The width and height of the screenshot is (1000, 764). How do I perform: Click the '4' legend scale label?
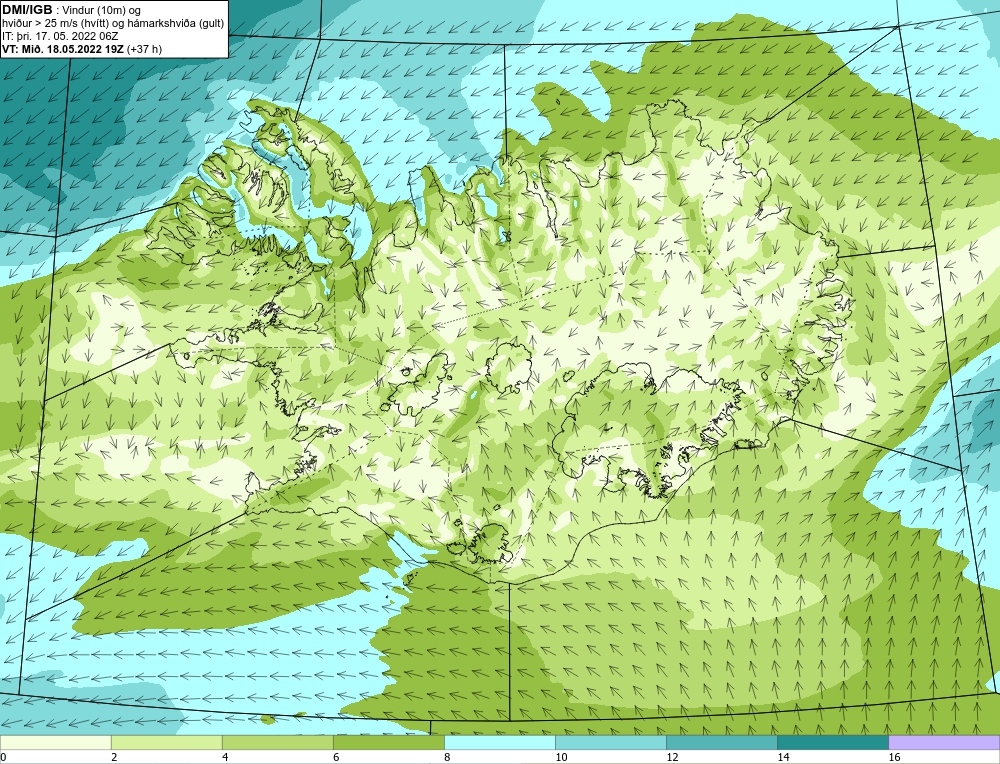pyautogui.click(x=225, y=757)
